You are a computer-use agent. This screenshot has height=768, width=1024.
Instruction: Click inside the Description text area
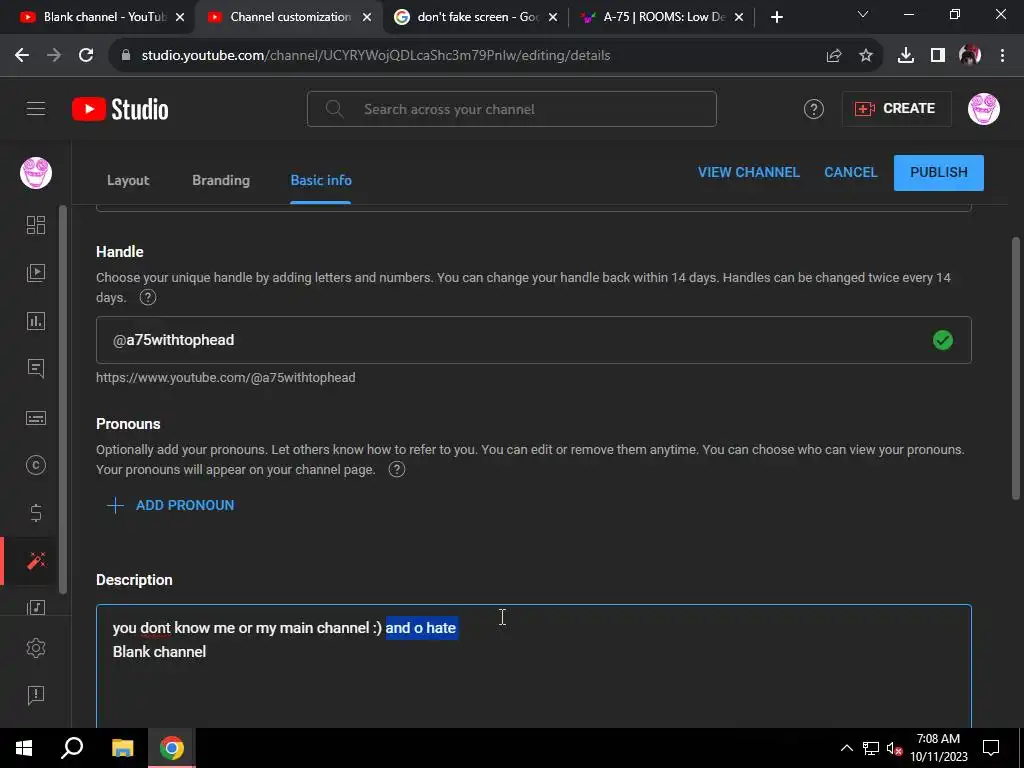(534, 666)
